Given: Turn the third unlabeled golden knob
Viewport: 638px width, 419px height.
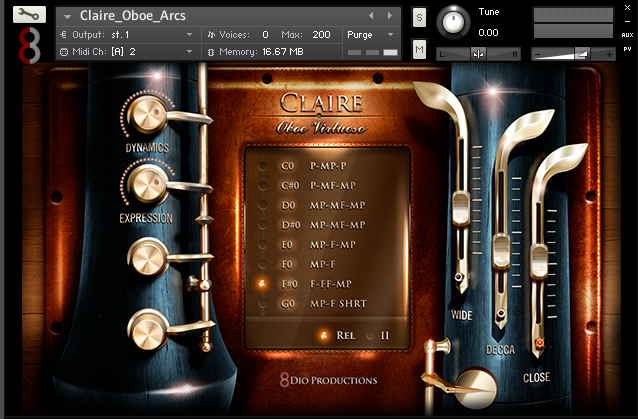Looking at the screenshot, I should 147,258.
